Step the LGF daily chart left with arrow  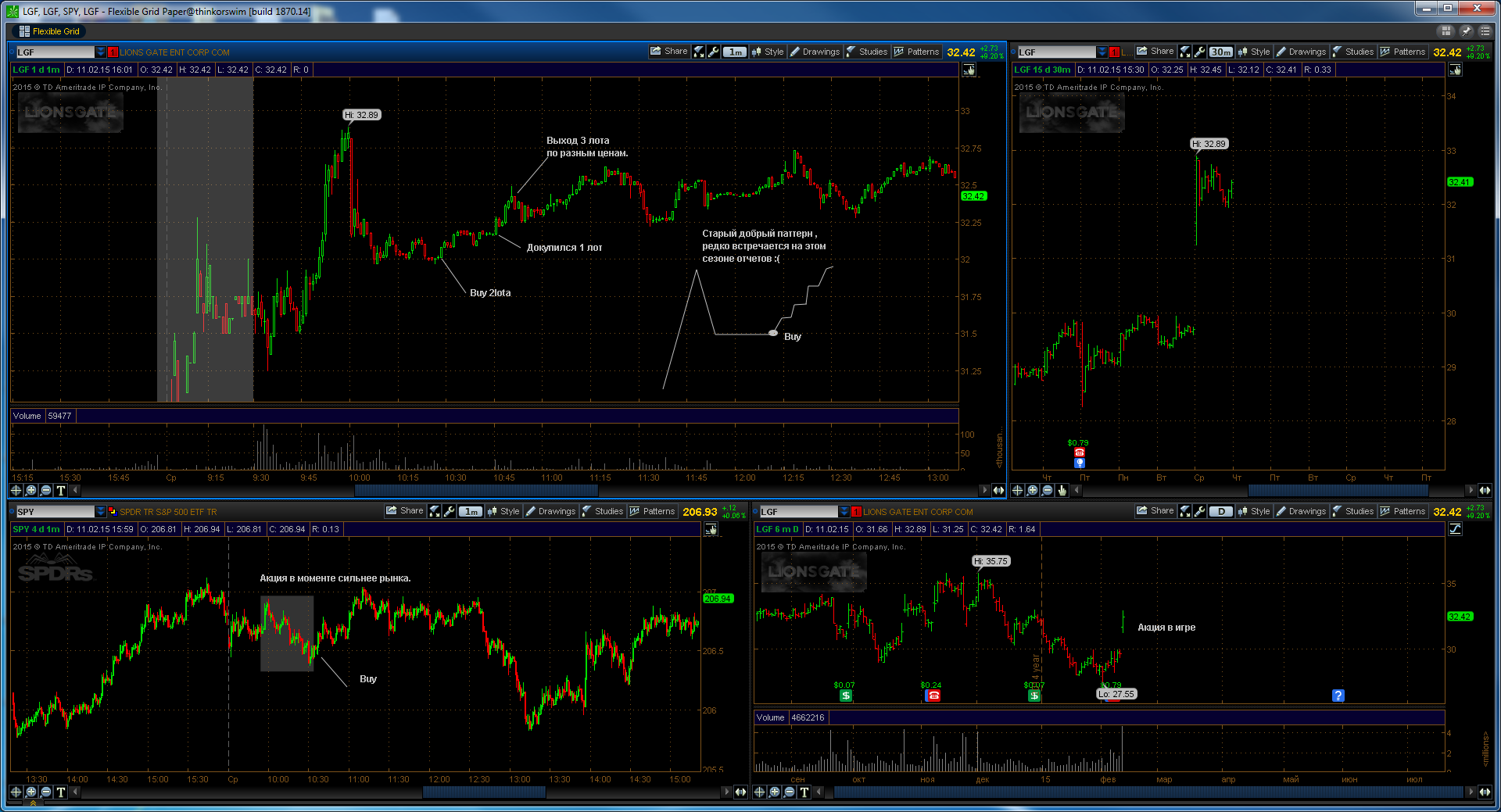pos(819,792)
